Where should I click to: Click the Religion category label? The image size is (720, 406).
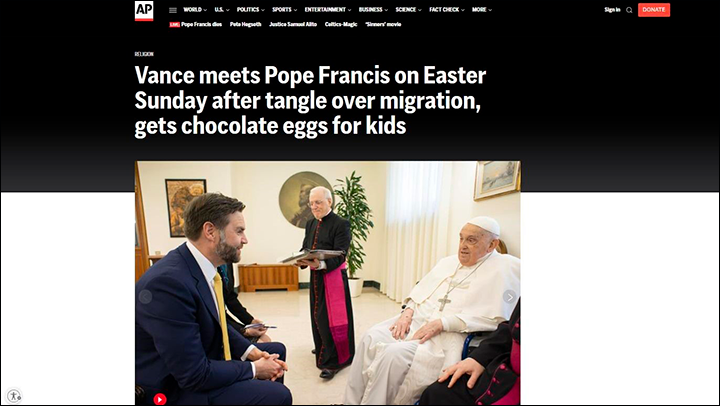click(x=144, y=54)
